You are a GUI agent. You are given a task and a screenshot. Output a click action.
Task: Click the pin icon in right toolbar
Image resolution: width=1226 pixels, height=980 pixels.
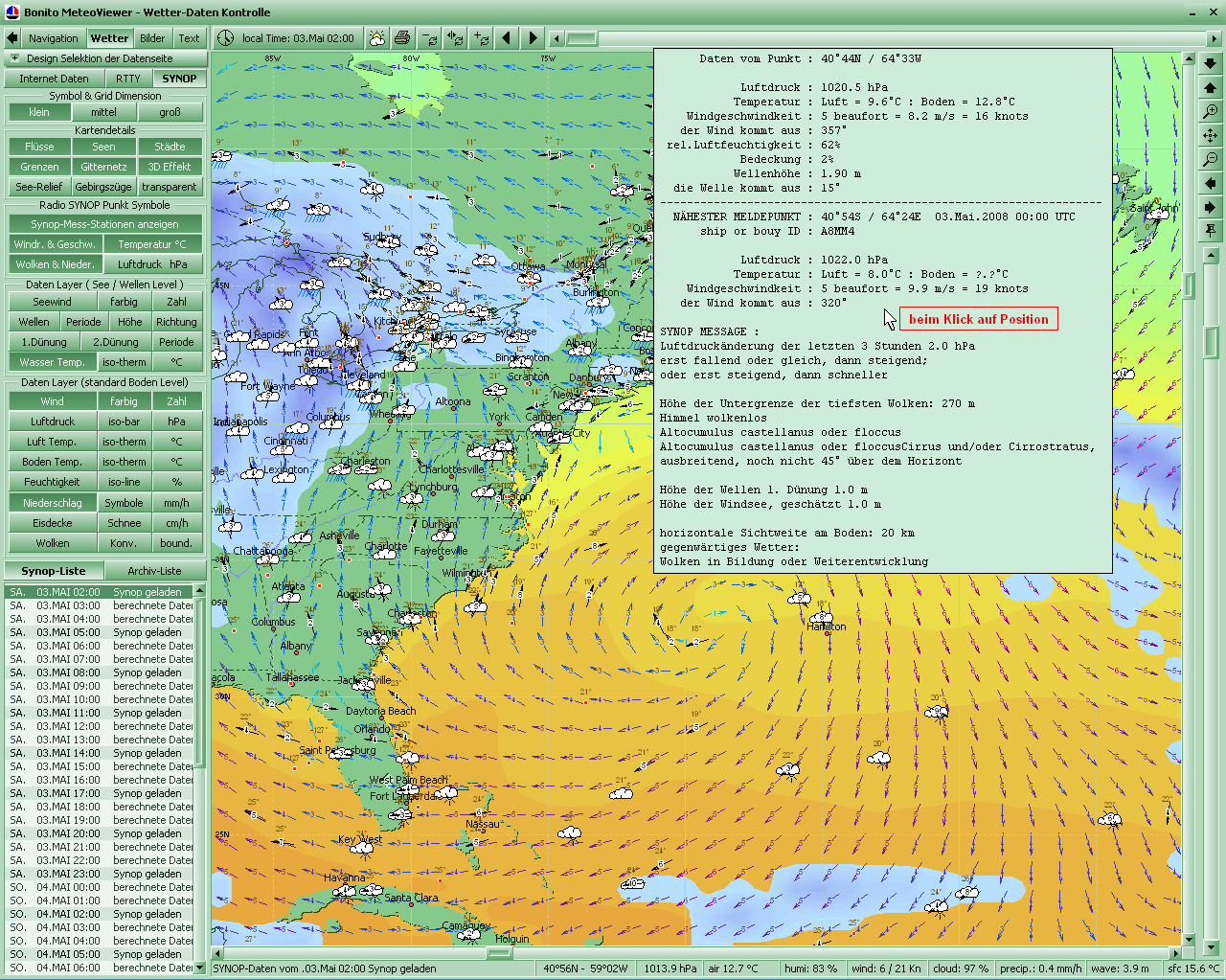coord(1211,230)
